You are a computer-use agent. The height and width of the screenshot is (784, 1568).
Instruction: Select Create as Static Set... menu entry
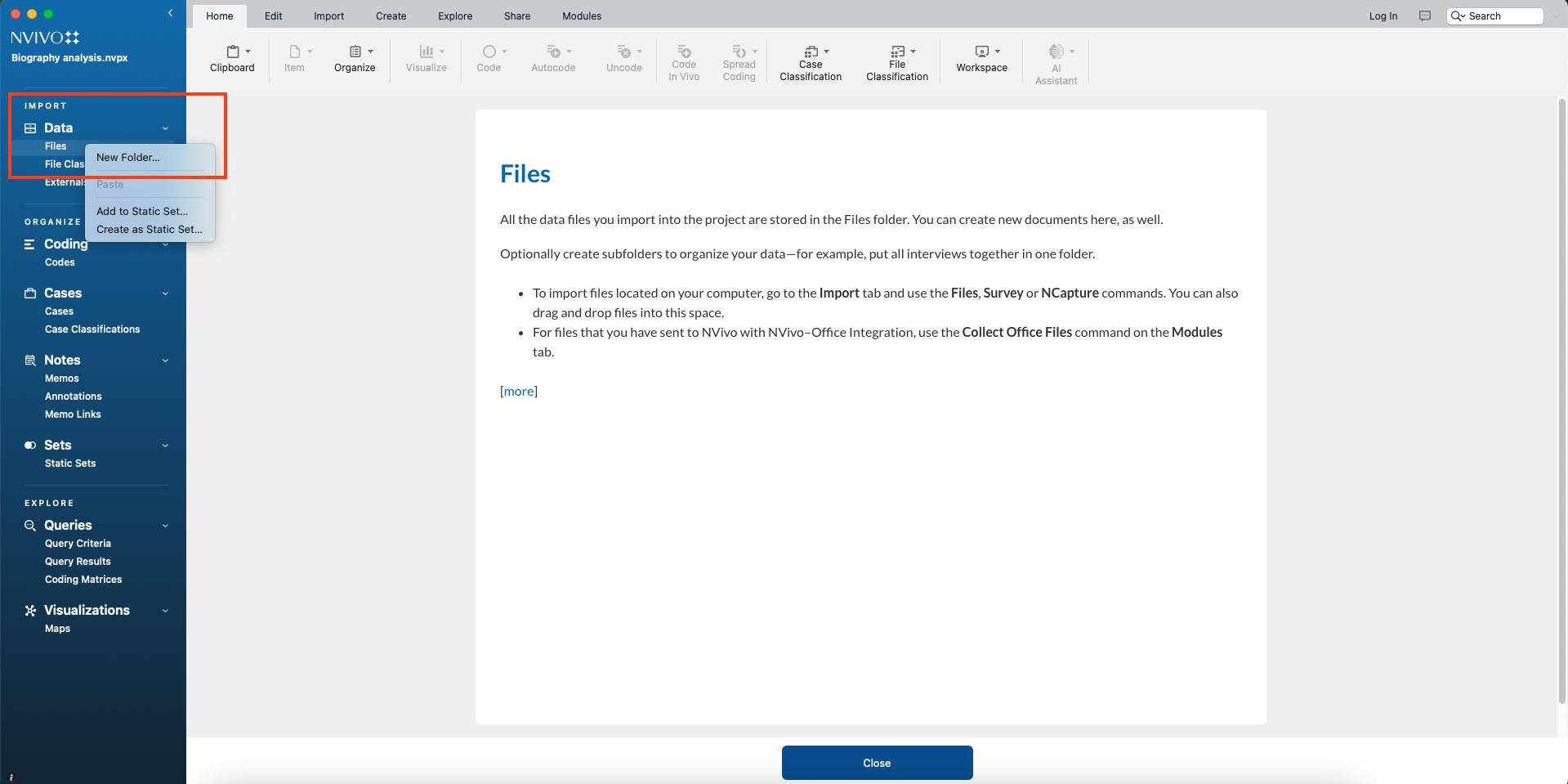coord(149,230)
